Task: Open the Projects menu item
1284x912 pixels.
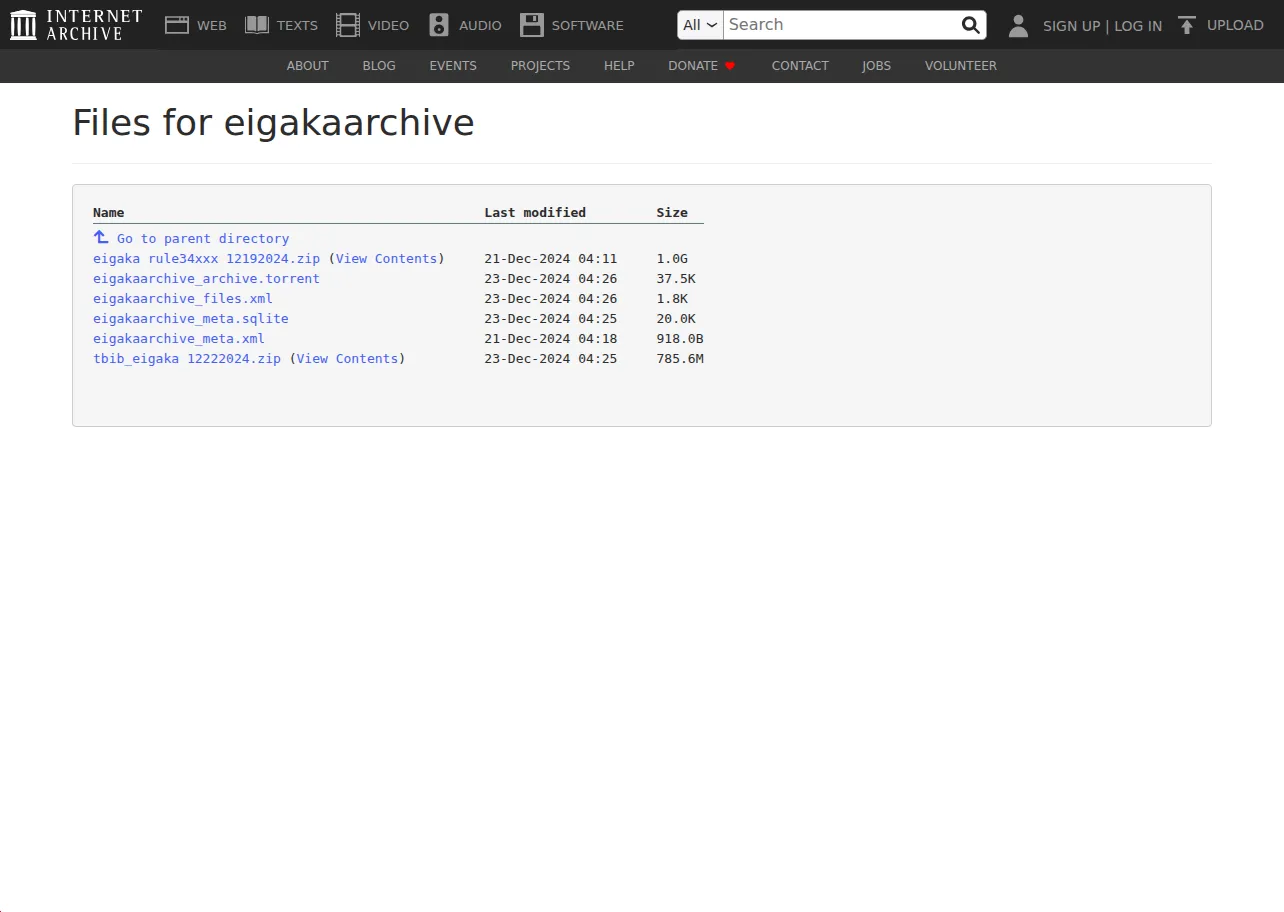Action: [540, 66]
